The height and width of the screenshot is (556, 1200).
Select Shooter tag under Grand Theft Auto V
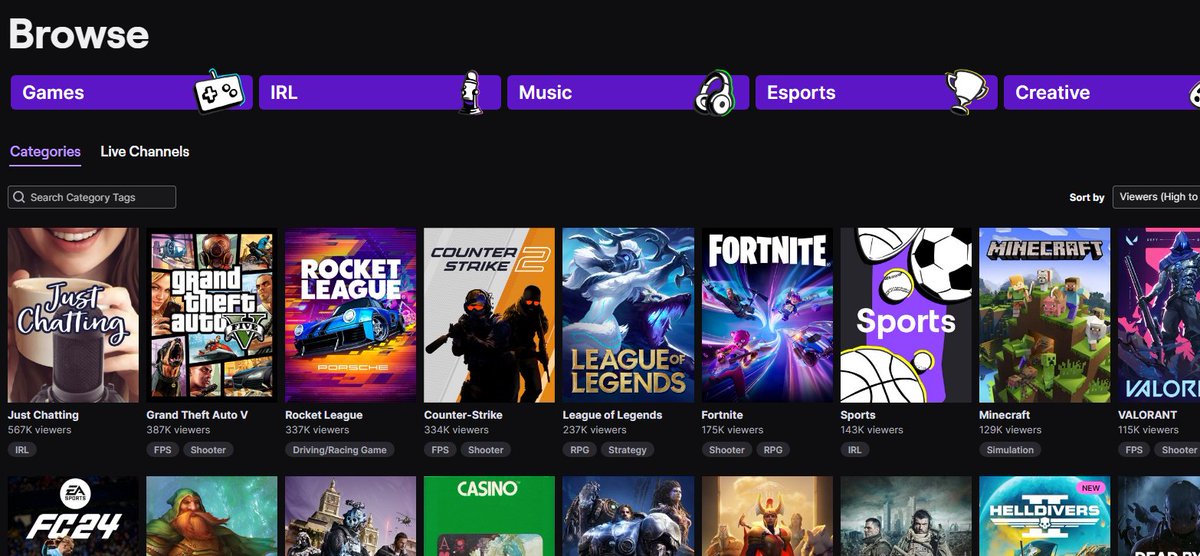[208, 450]
